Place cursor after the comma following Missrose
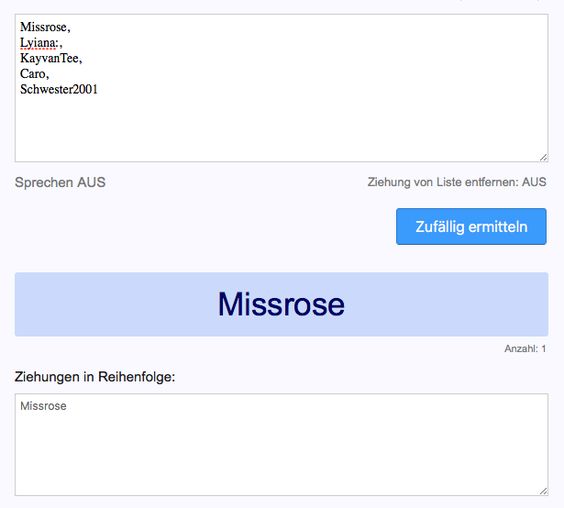Screen dimensions: 564x508 [71, 28]
